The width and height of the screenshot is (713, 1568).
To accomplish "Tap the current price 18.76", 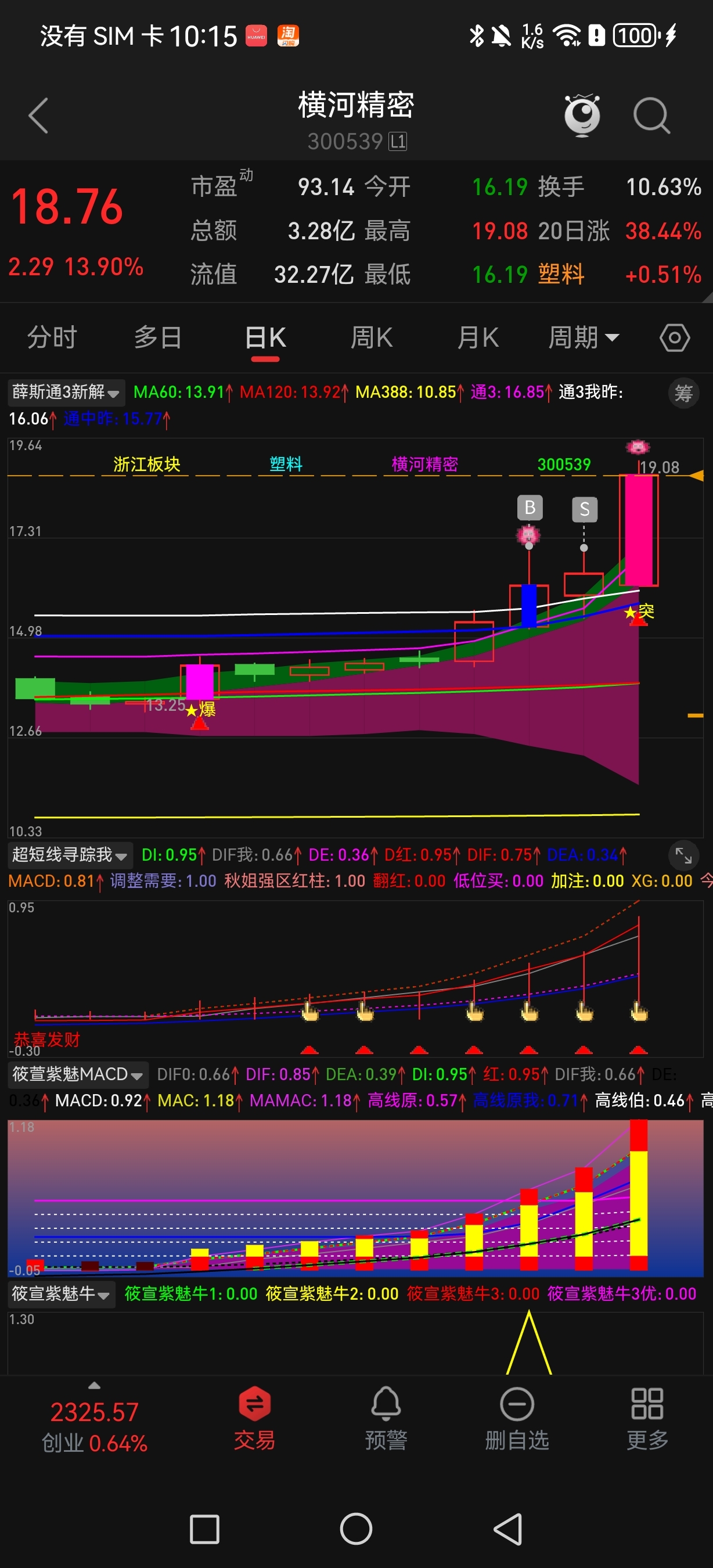I will point(67,207).
